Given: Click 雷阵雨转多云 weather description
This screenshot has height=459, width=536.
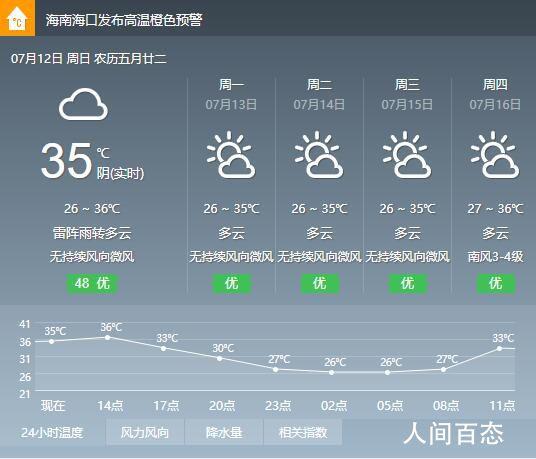Looking at the screenshot, I should 92,233.
